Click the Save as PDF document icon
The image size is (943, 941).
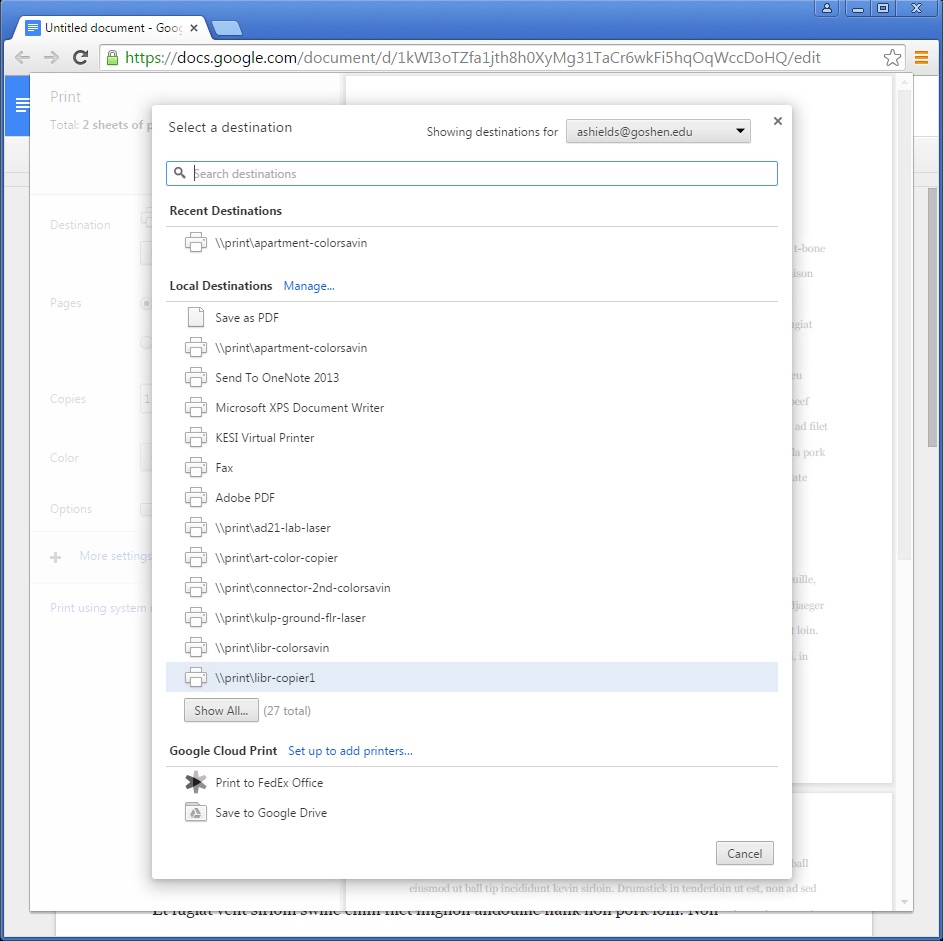tap(196, 318)
